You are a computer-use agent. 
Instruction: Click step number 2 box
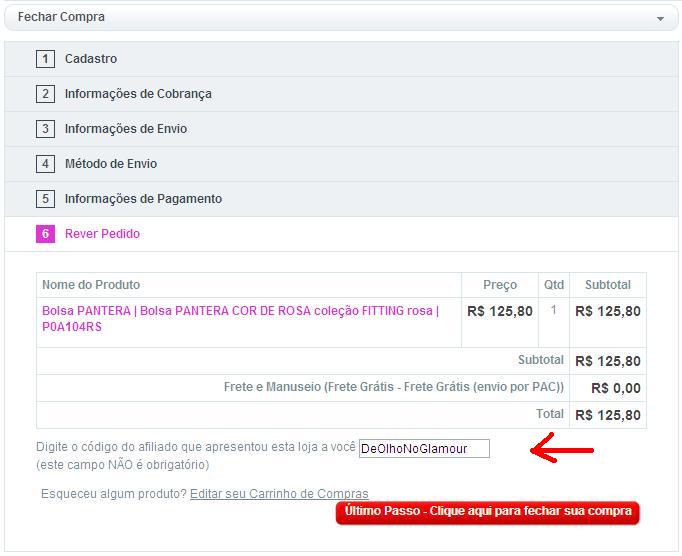[x=45, y=94]
